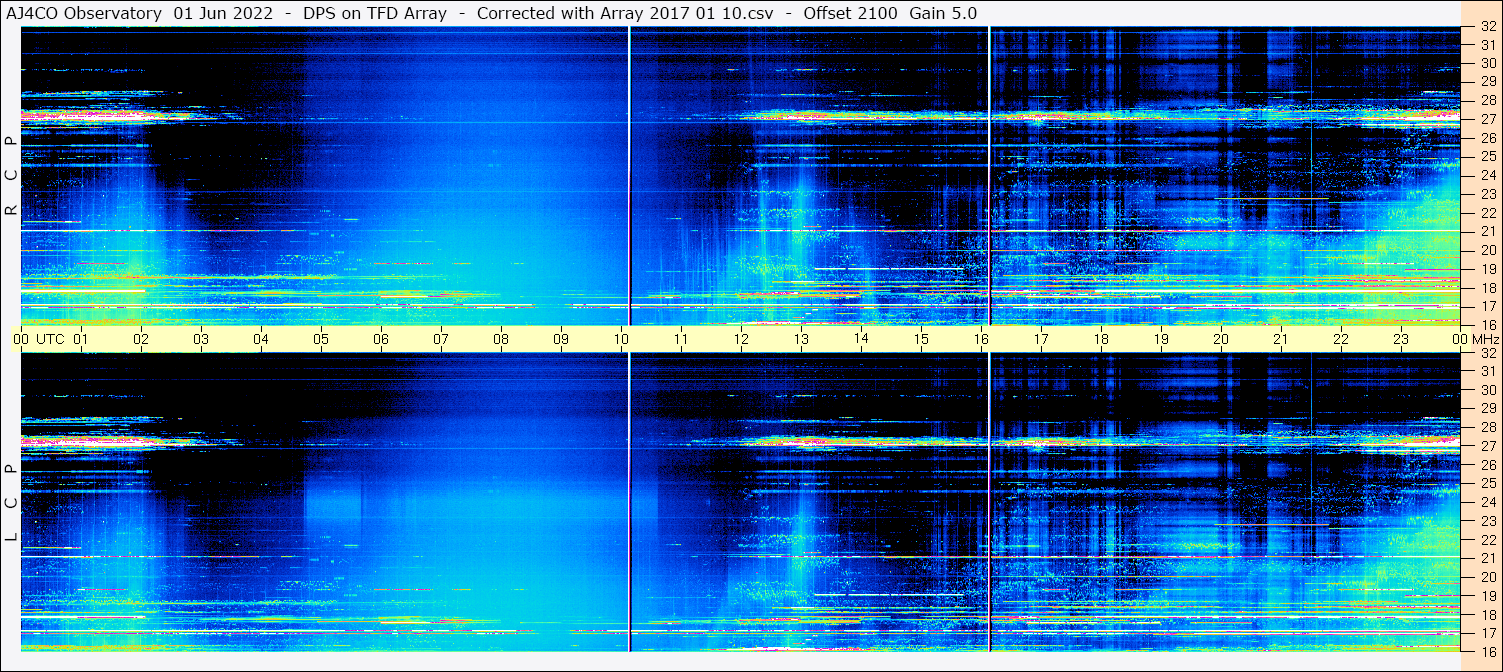Click the "L C P" vertical label of lower spectrogram

pos(11,502)
